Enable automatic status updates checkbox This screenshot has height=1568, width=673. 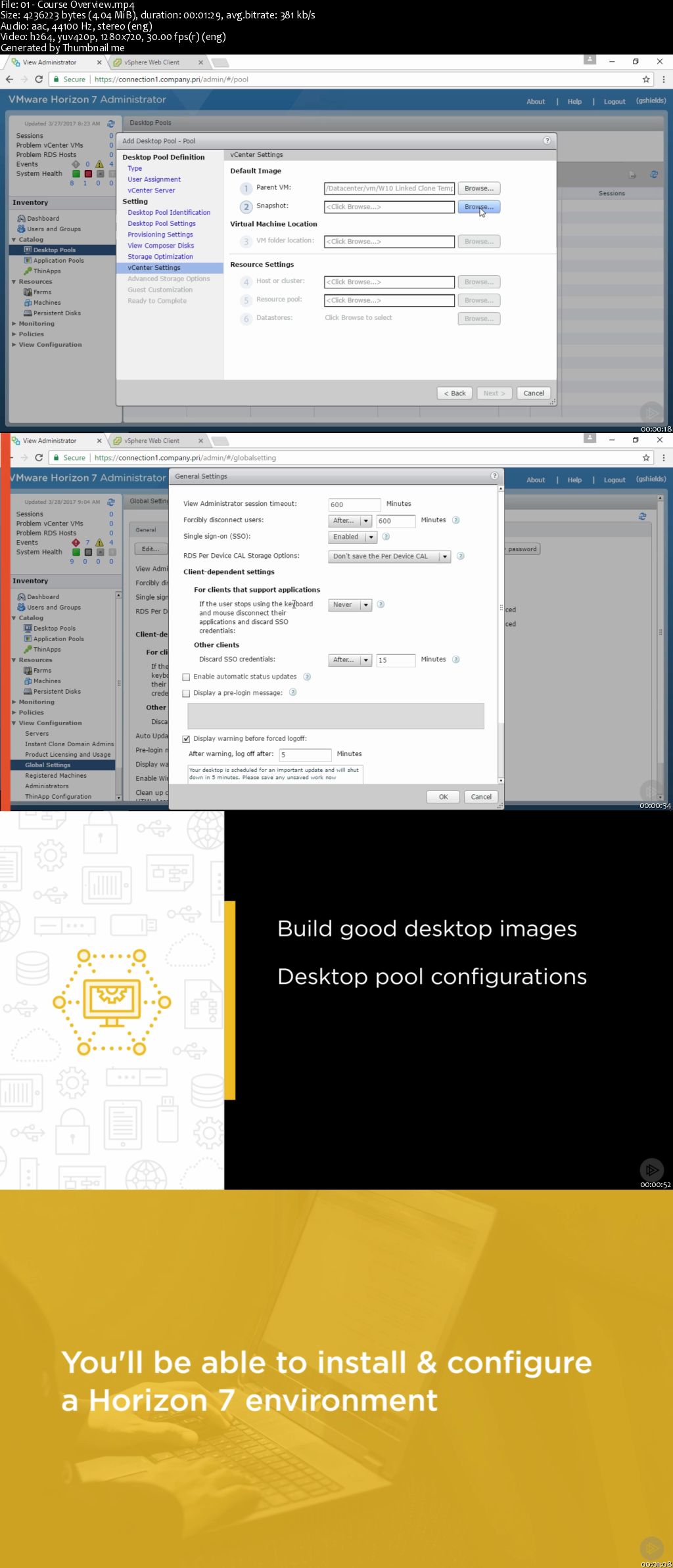coord(186,677)
